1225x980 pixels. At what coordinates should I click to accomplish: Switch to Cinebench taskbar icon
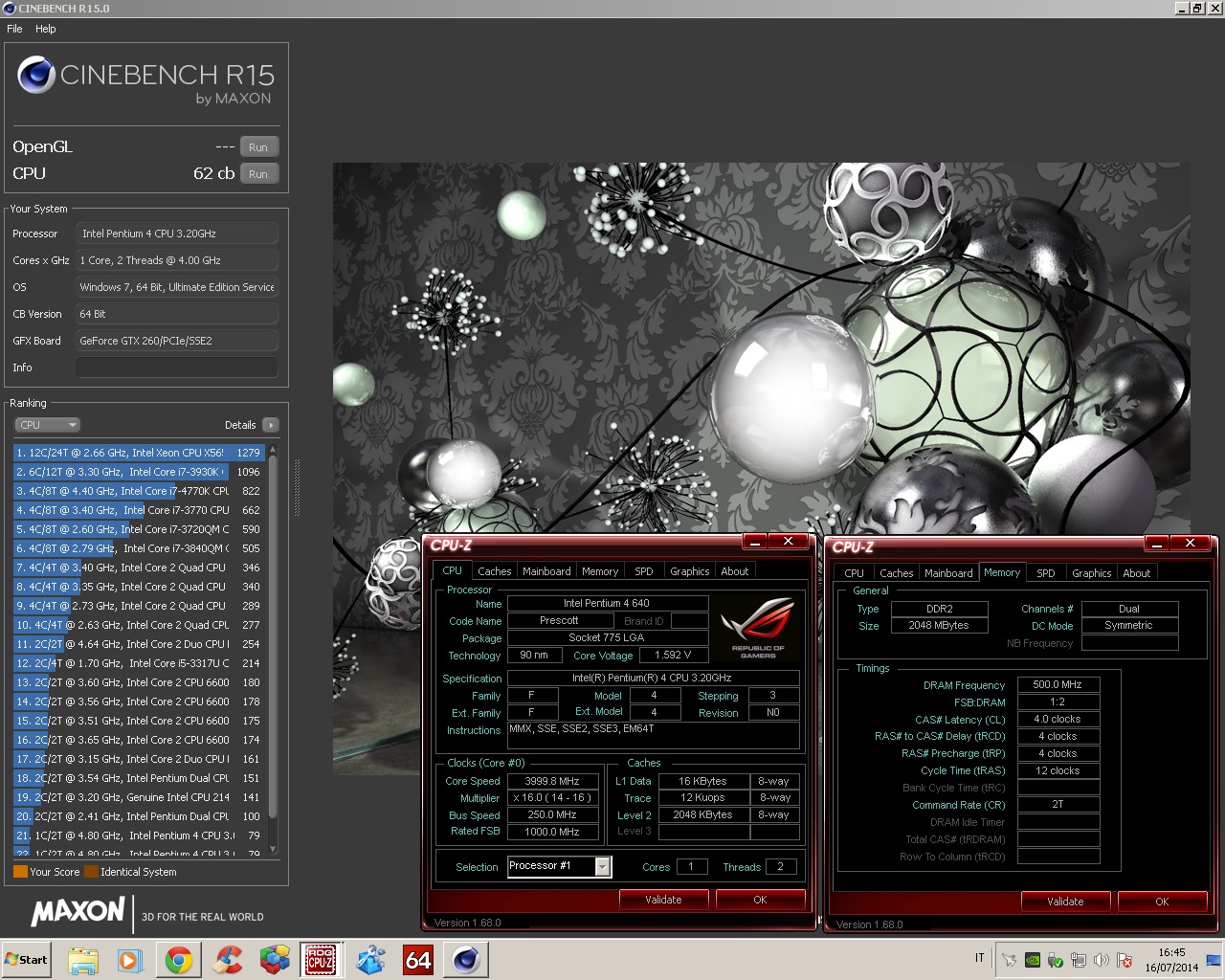466,960
